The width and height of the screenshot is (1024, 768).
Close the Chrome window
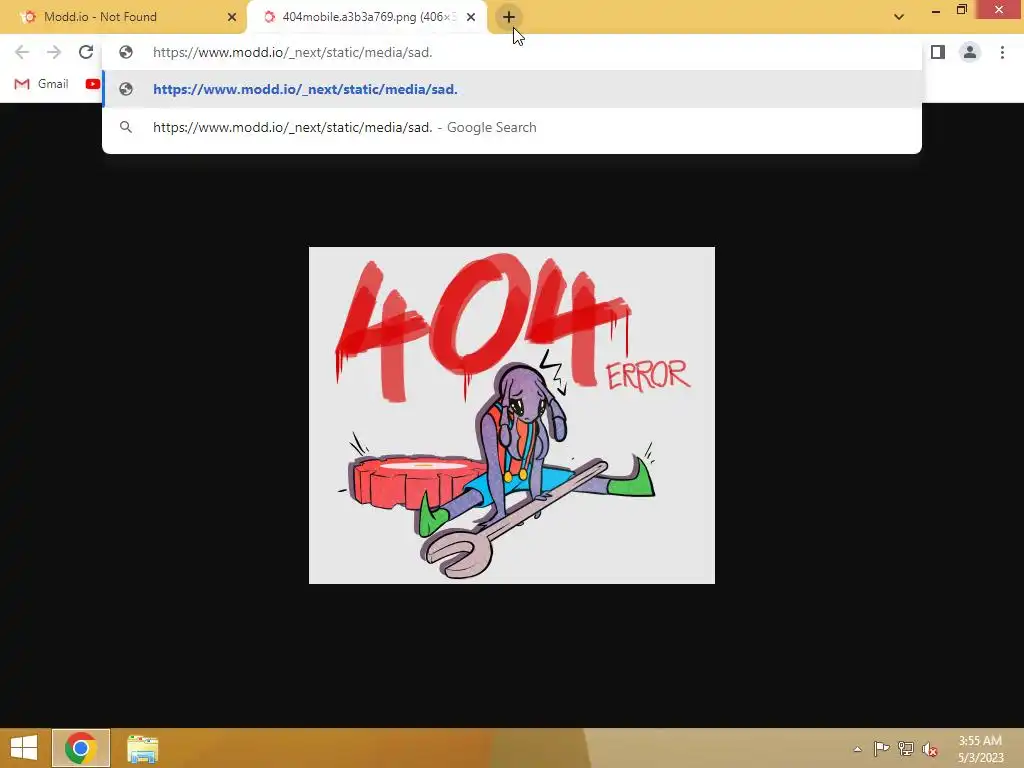[x=999, y=10]
